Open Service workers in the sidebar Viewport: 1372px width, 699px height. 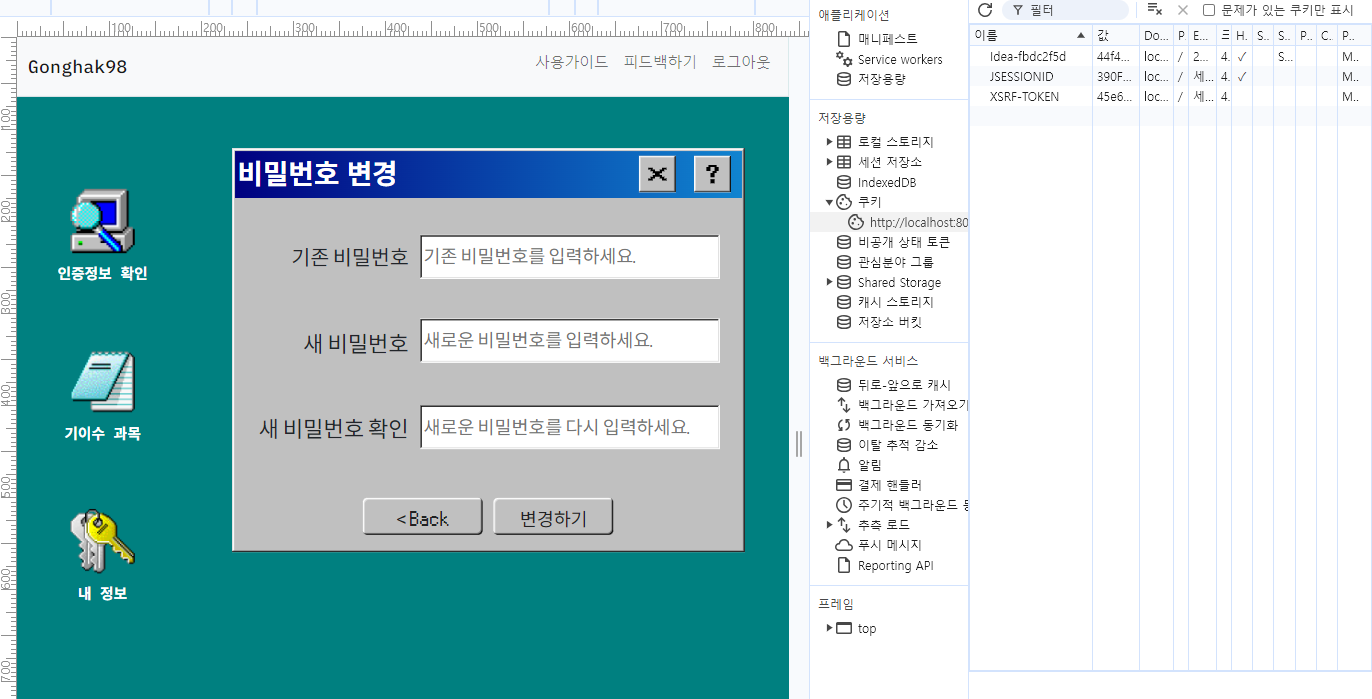[x=889, y=59]
